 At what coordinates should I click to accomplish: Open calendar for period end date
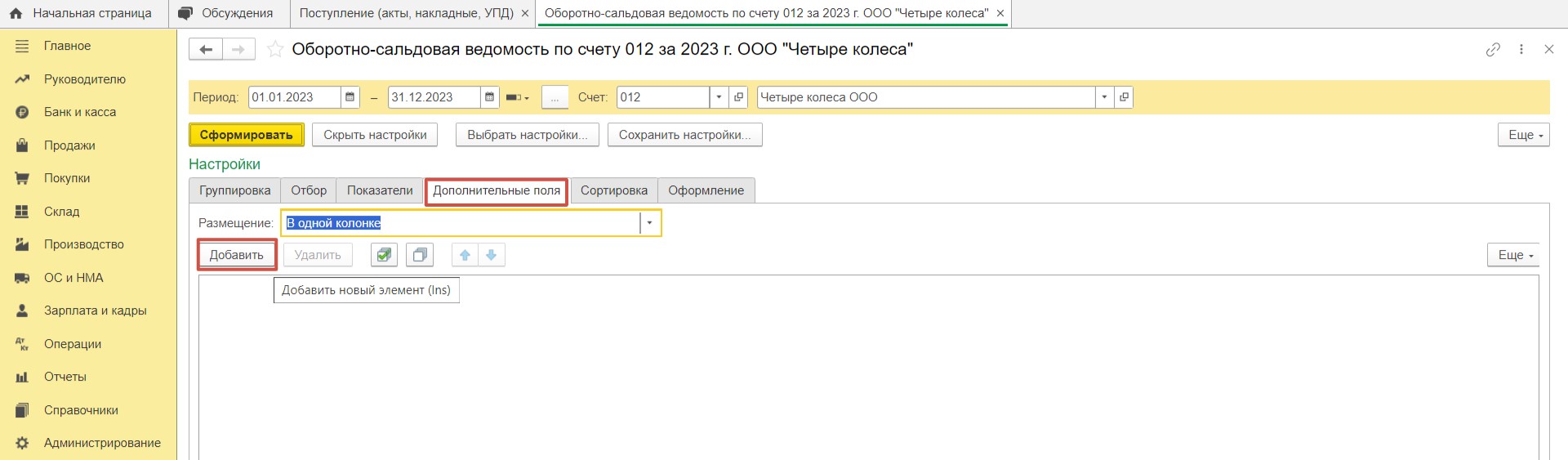(489, 97)
